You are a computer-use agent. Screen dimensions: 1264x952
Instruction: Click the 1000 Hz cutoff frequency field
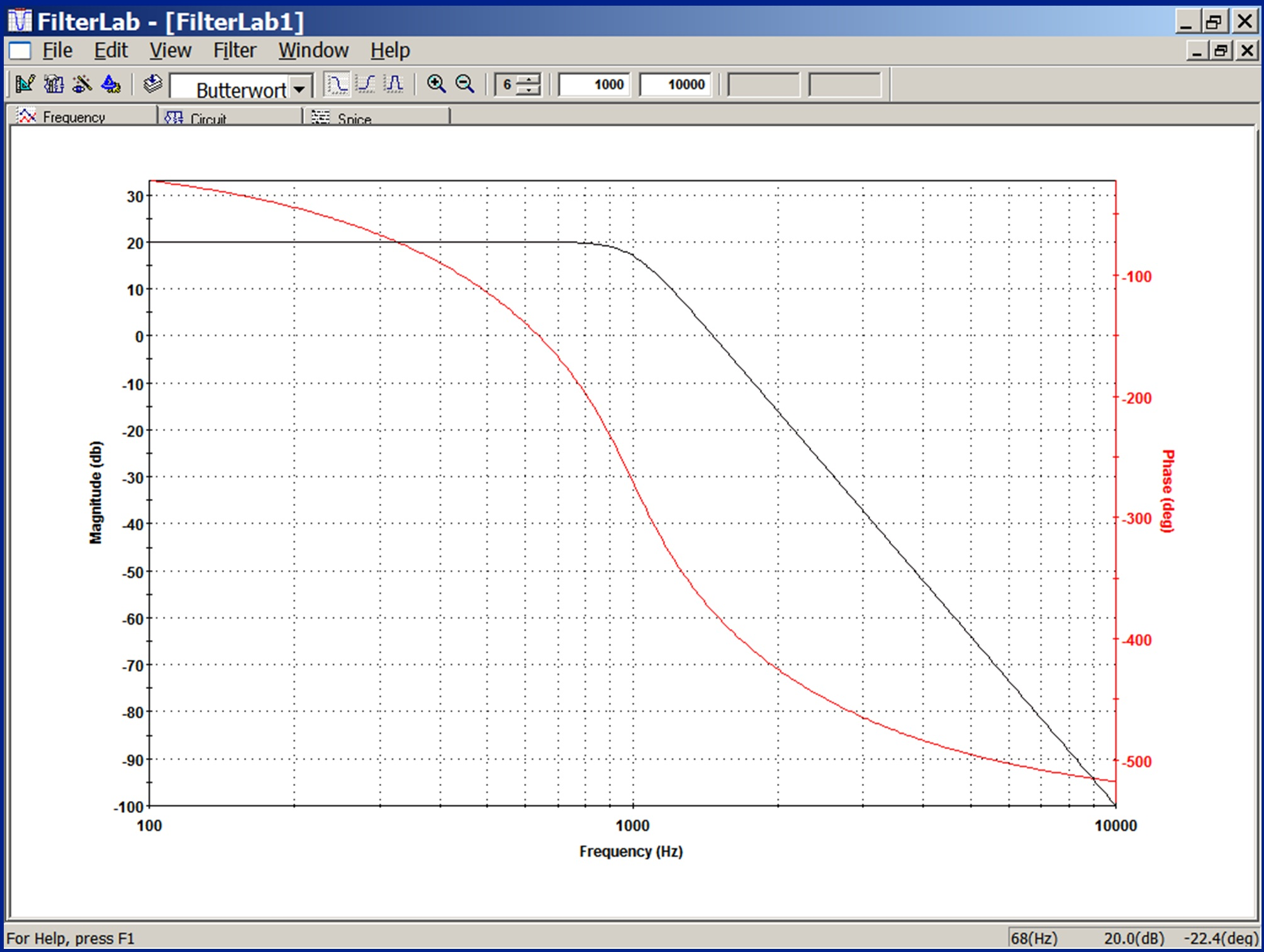point(595,84)
